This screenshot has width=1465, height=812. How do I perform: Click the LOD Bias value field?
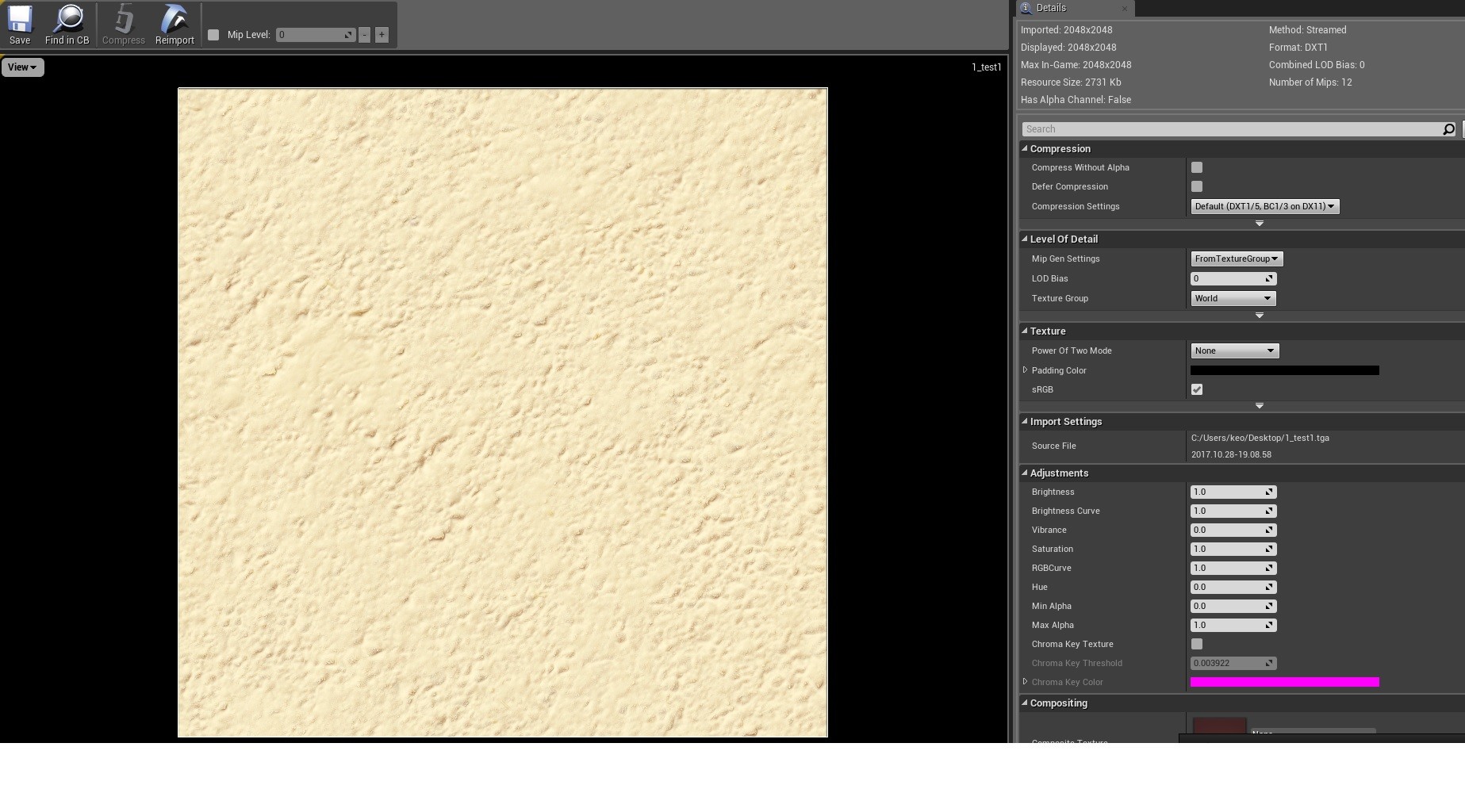(x=1233, y=278)
